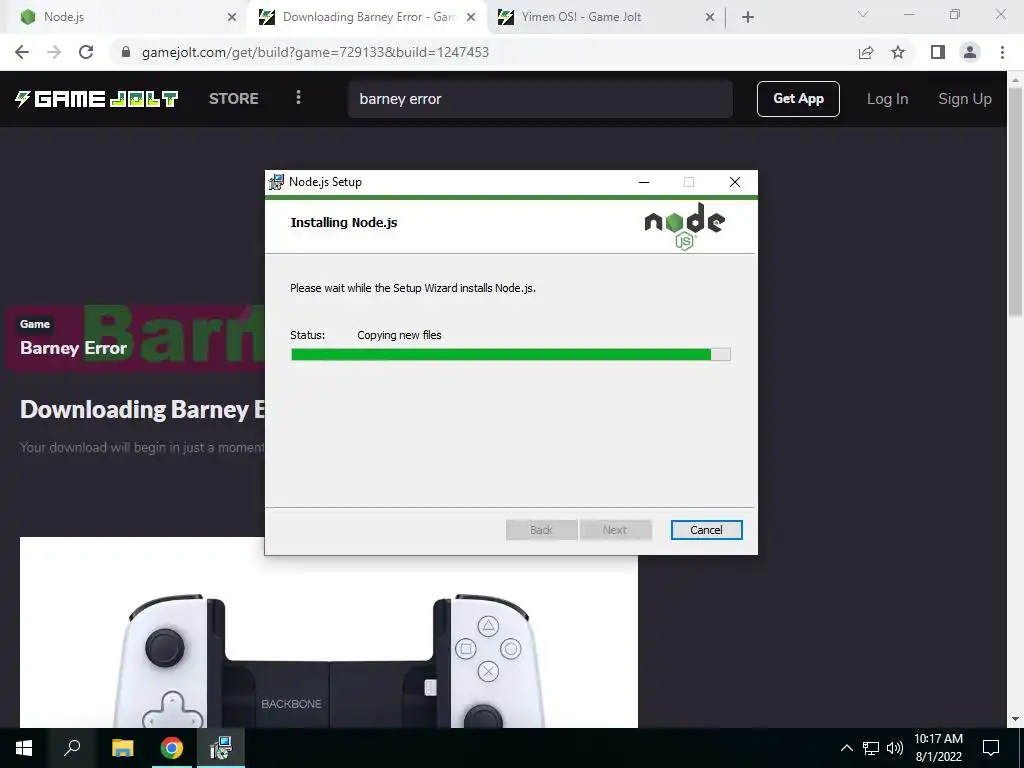Click the browser forward arrow
This screenshot has width=1024, height=768.
pos(54,52)
